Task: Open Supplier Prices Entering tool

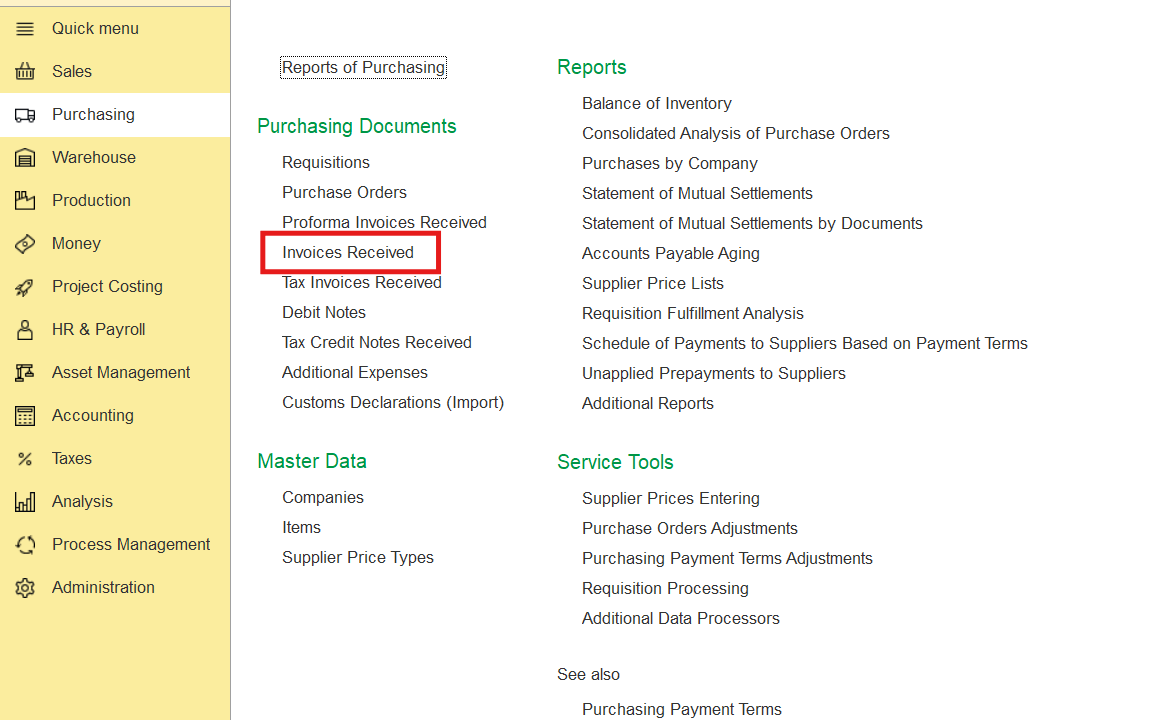Action: (x=670, y=499)
